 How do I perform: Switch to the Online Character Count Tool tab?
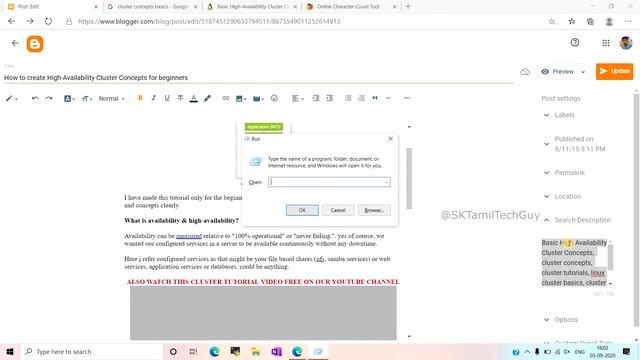point(352,7)
